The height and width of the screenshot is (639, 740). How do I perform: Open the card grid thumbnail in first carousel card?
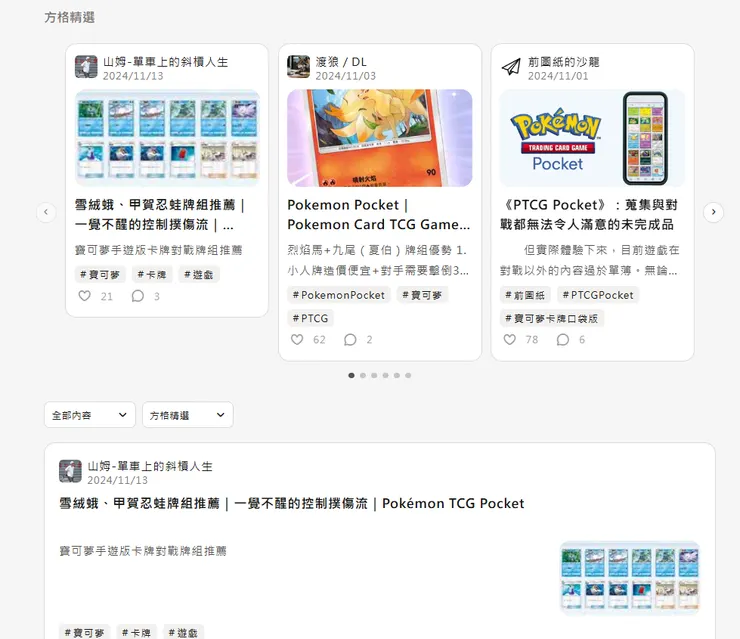click(x=167, y=138)
